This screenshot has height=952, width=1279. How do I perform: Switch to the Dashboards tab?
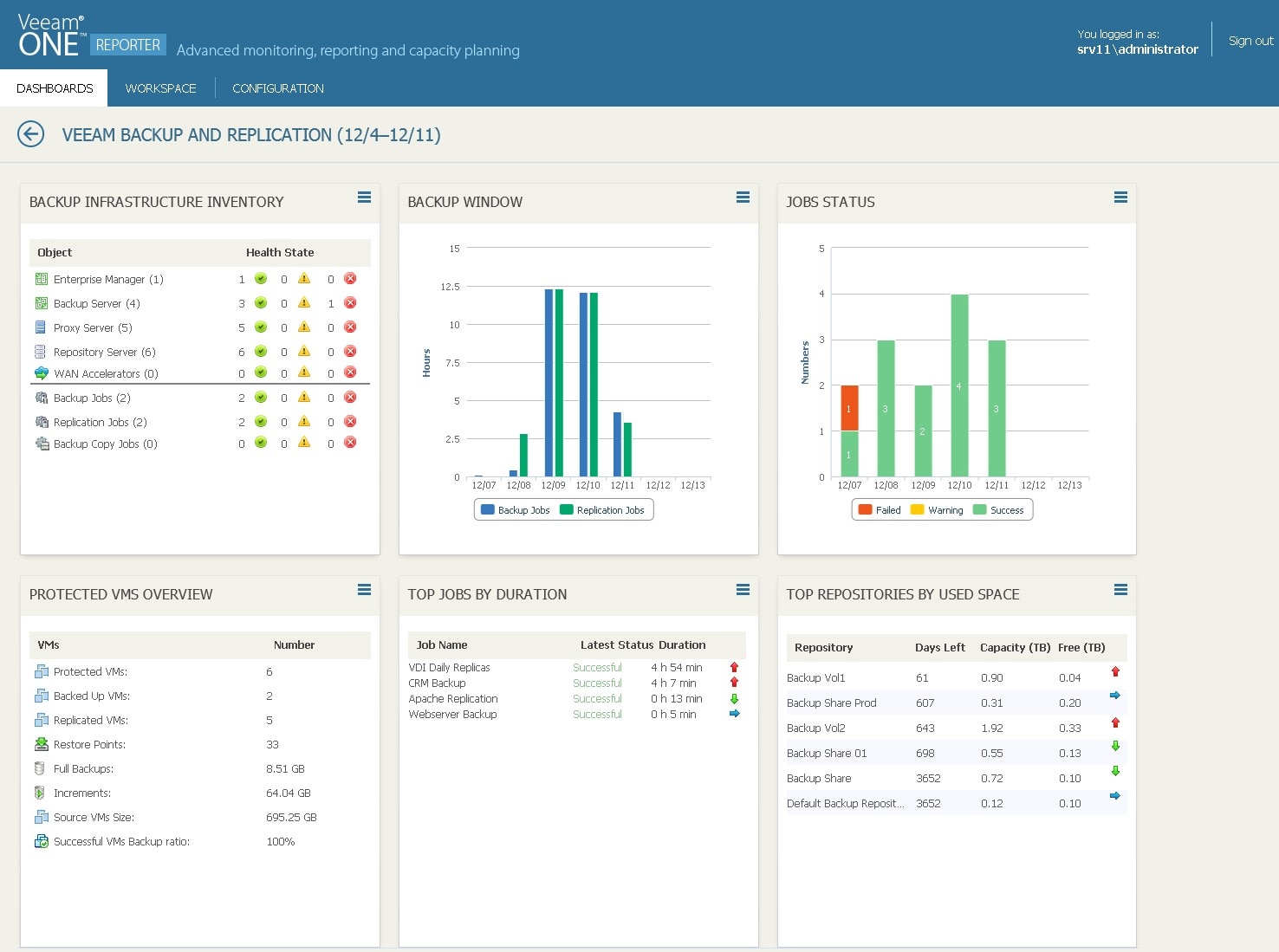(54, 88)
